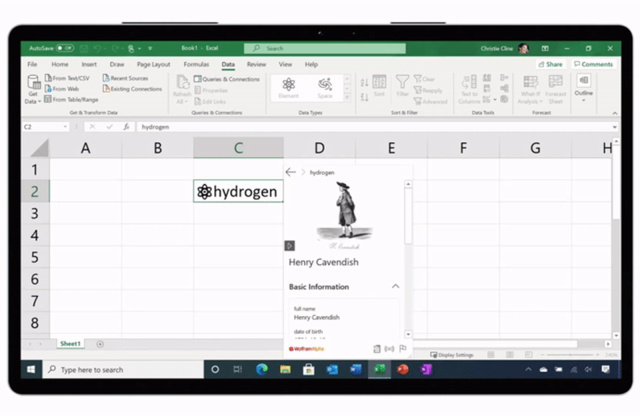Select the Element data type icon
The width and height of the screenshot is (640, 416).
(x=289, y=86)
